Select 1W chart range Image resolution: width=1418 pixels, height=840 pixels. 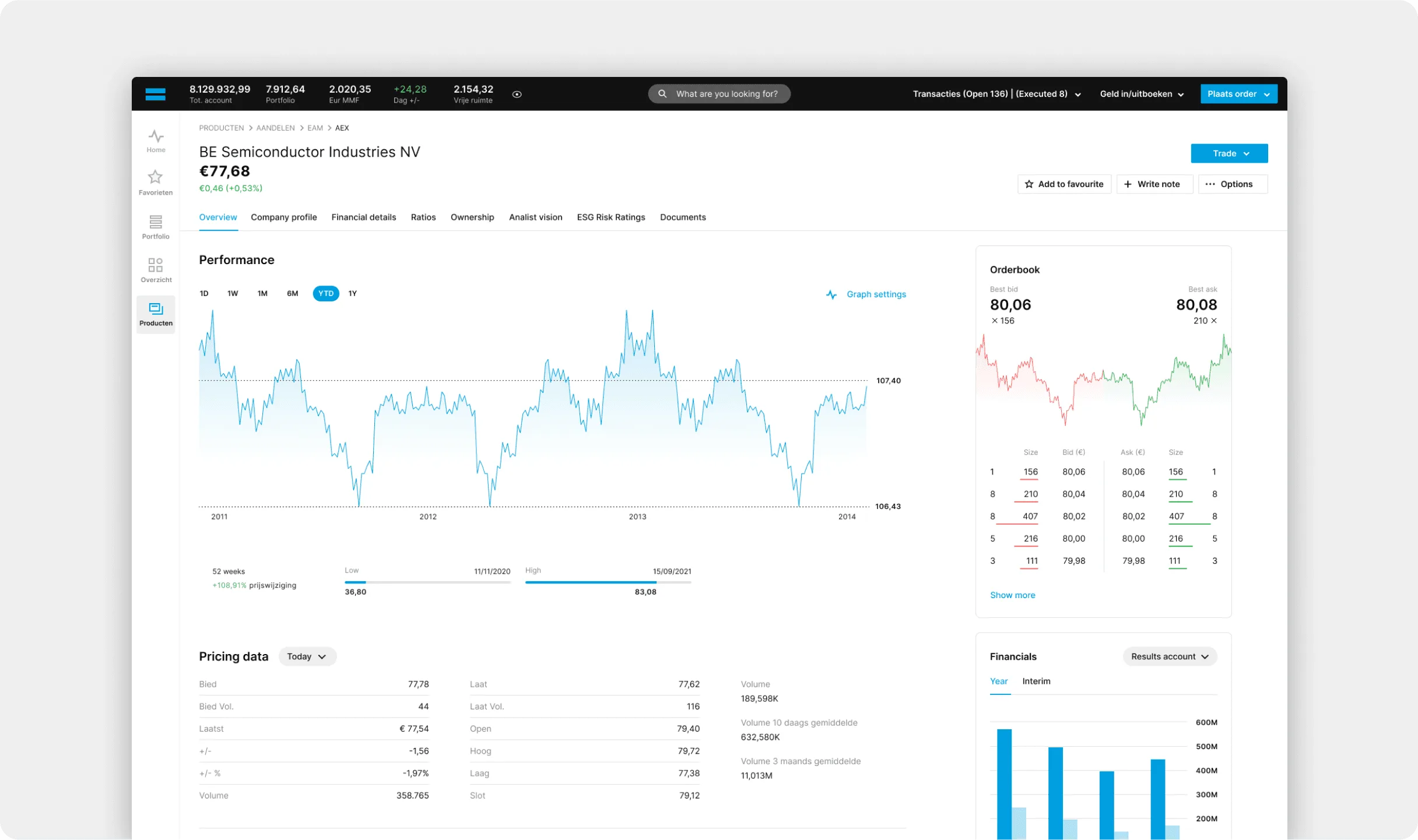233,293
